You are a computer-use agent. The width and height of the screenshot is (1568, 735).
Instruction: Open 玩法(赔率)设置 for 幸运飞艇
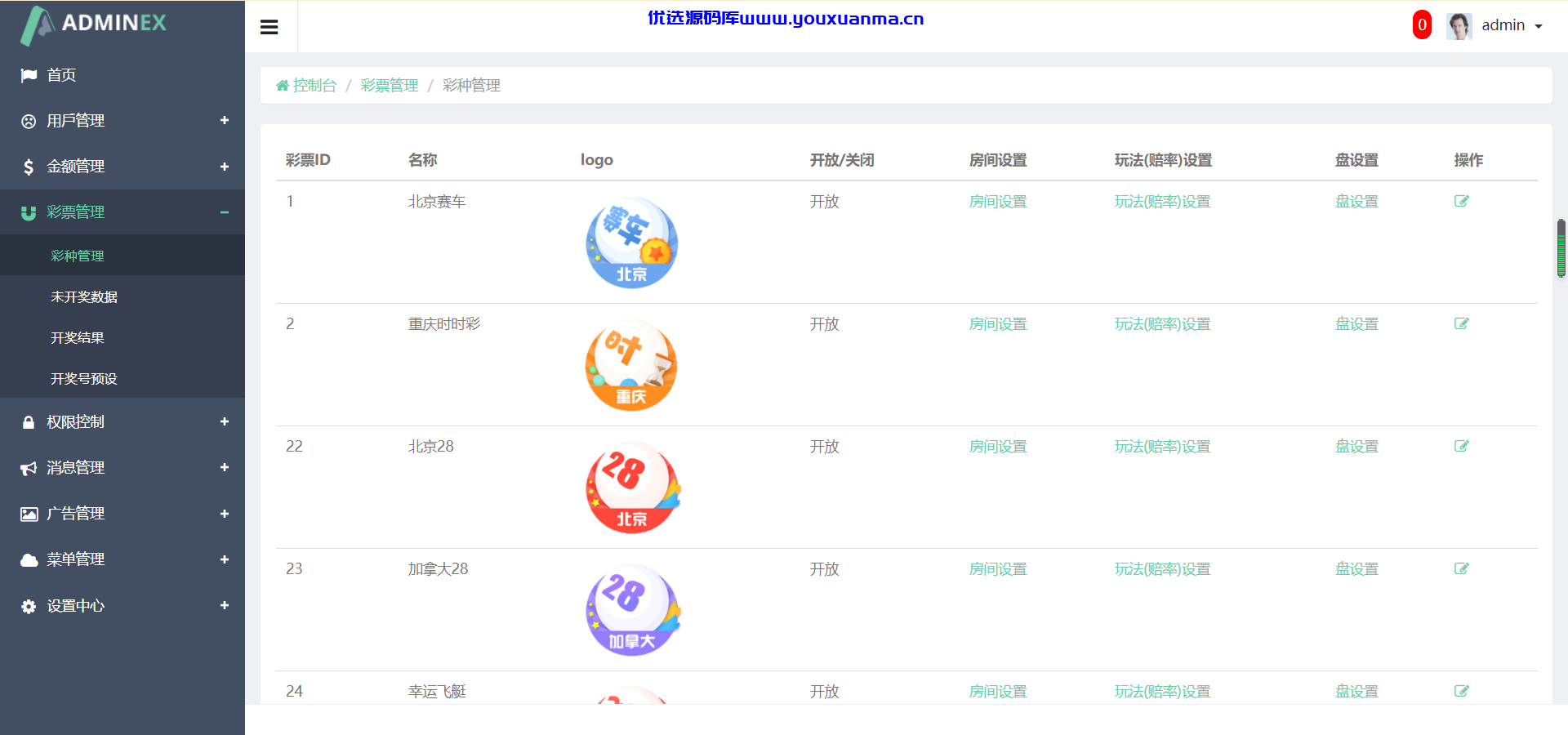pos(1163,692)
